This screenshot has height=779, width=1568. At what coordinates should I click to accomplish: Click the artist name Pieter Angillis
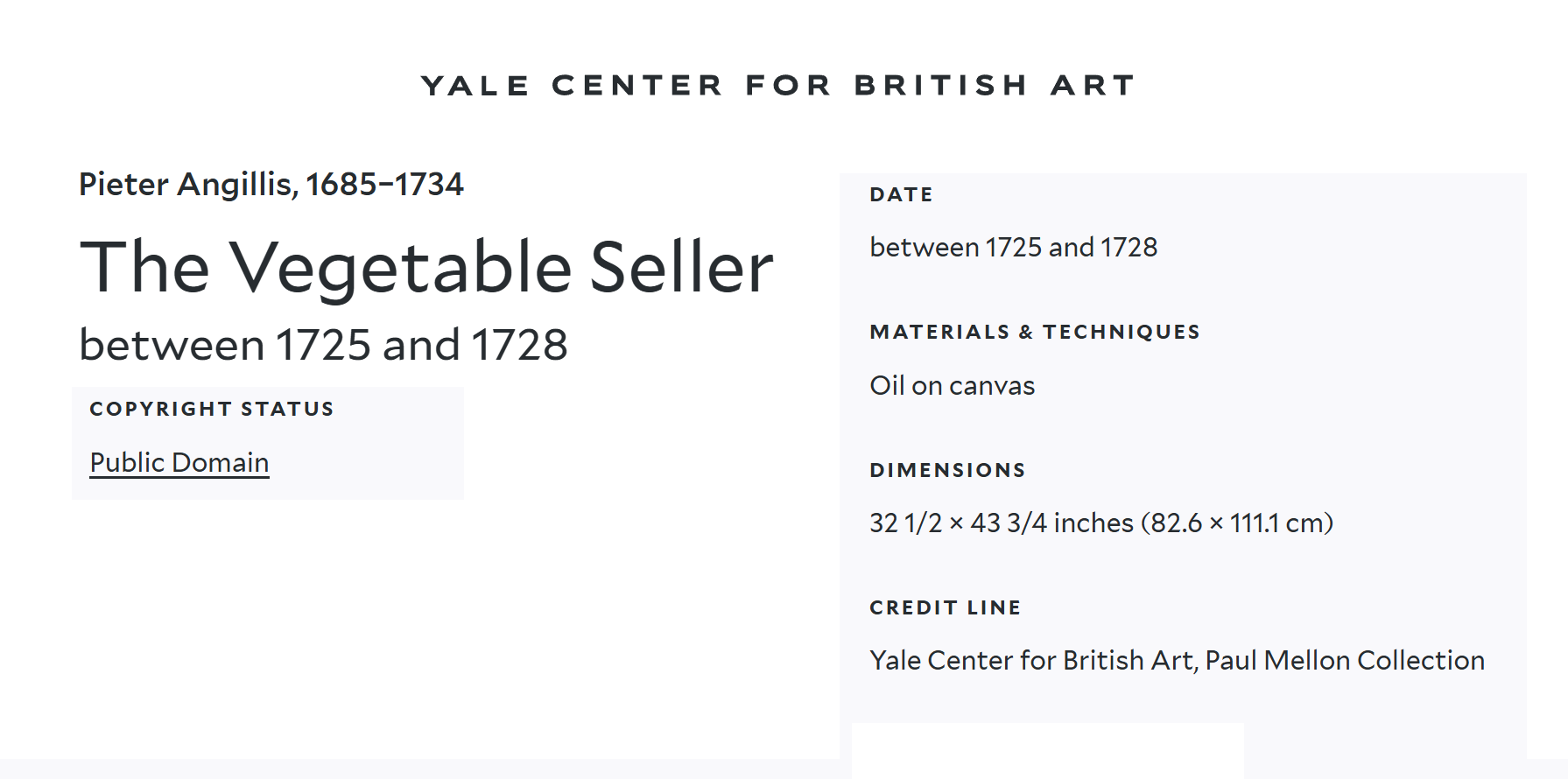186,185
